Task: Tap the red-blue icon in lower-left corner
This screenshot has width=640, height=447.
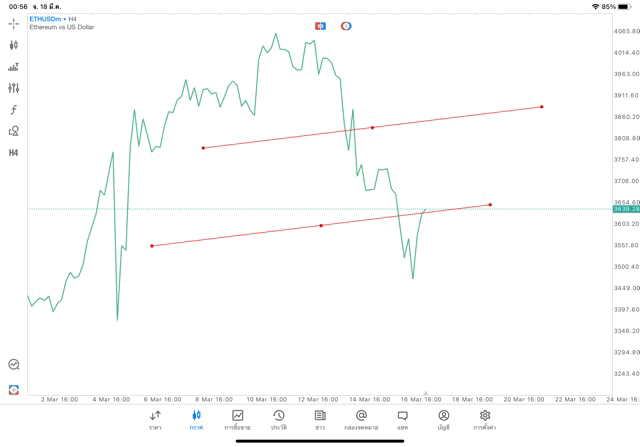Action: click(x=14, y=389)
